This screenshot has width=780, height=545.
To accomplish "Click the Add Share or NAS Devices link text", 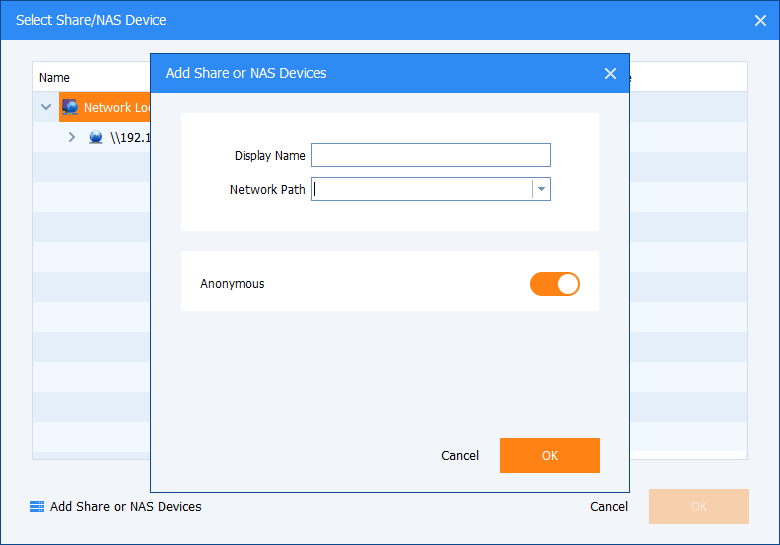I will click(x=126, y=507).
